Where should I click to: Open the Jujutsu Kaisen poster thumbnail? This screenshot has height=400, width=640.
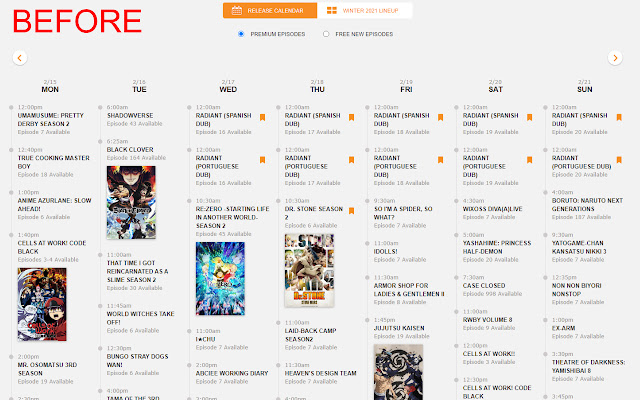(x=398, y=372)
